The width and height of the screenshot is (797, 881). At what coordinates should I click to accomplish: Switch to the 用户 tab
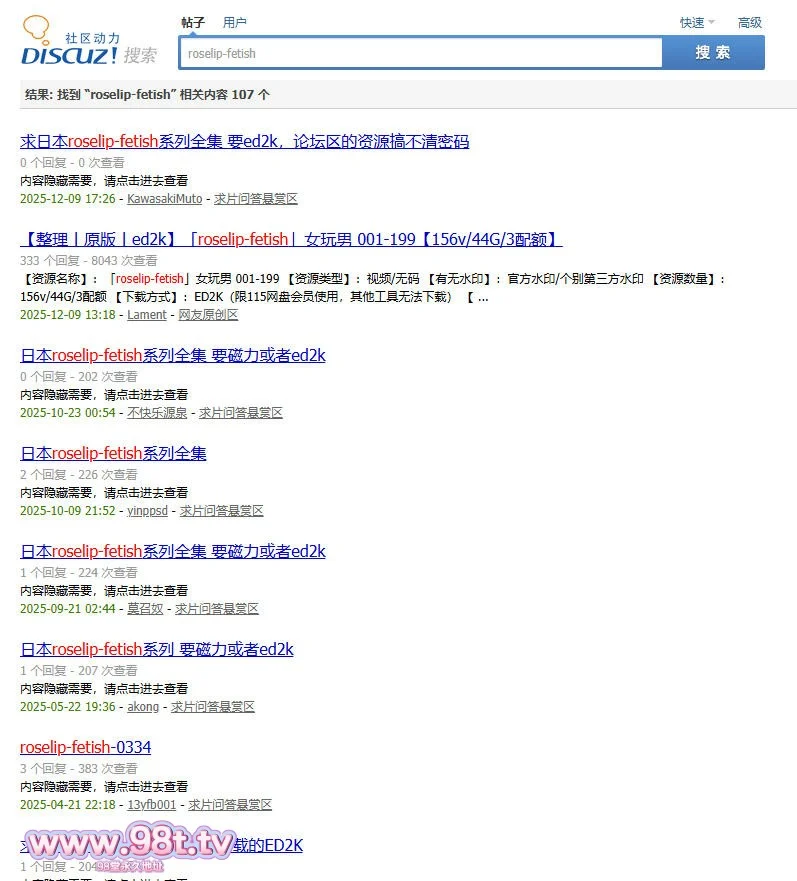235,22
